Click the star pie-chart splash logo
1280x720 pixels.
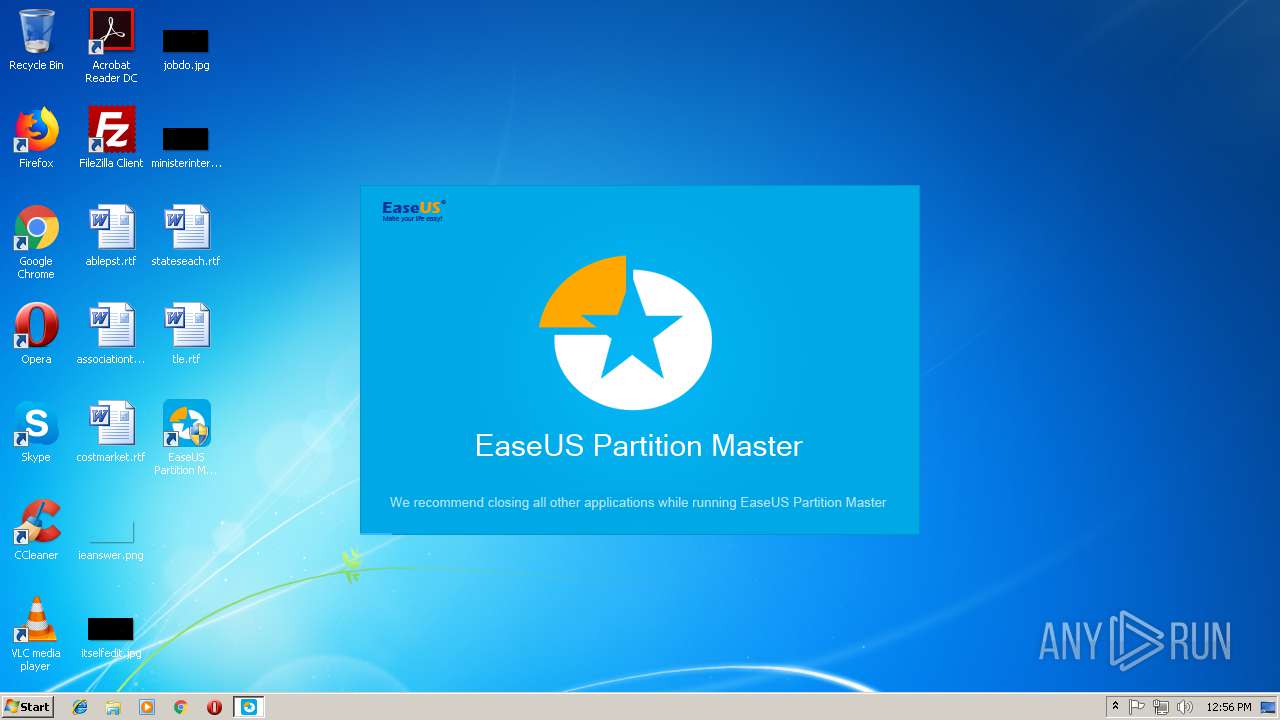coord(626,333)
